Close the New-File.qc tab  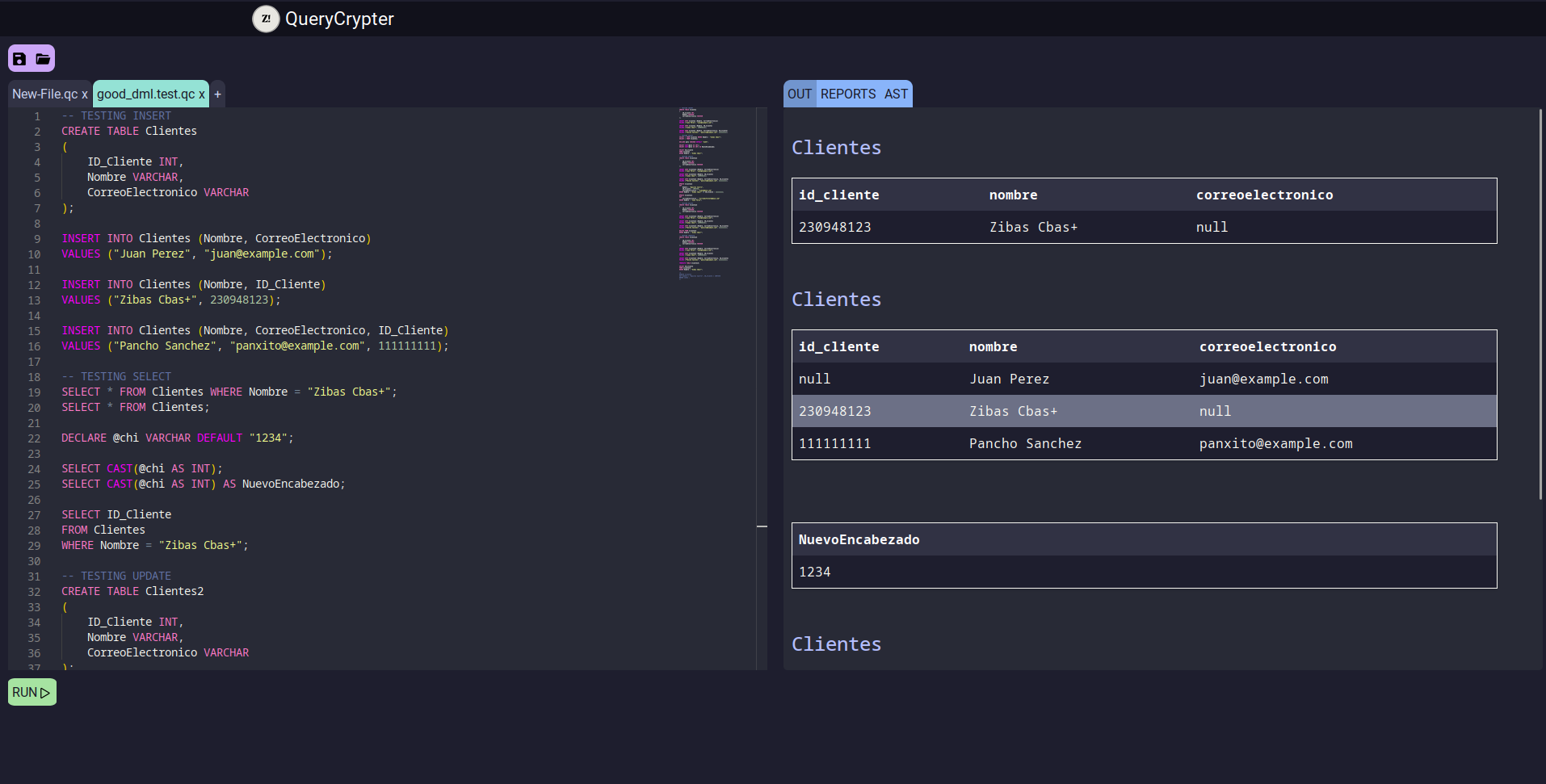[84, 94]
